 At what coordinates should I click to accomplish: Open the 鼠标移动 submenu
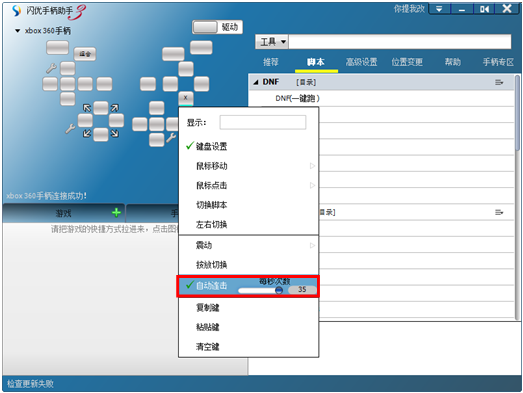pyautogui.click(x=248, y=166)
